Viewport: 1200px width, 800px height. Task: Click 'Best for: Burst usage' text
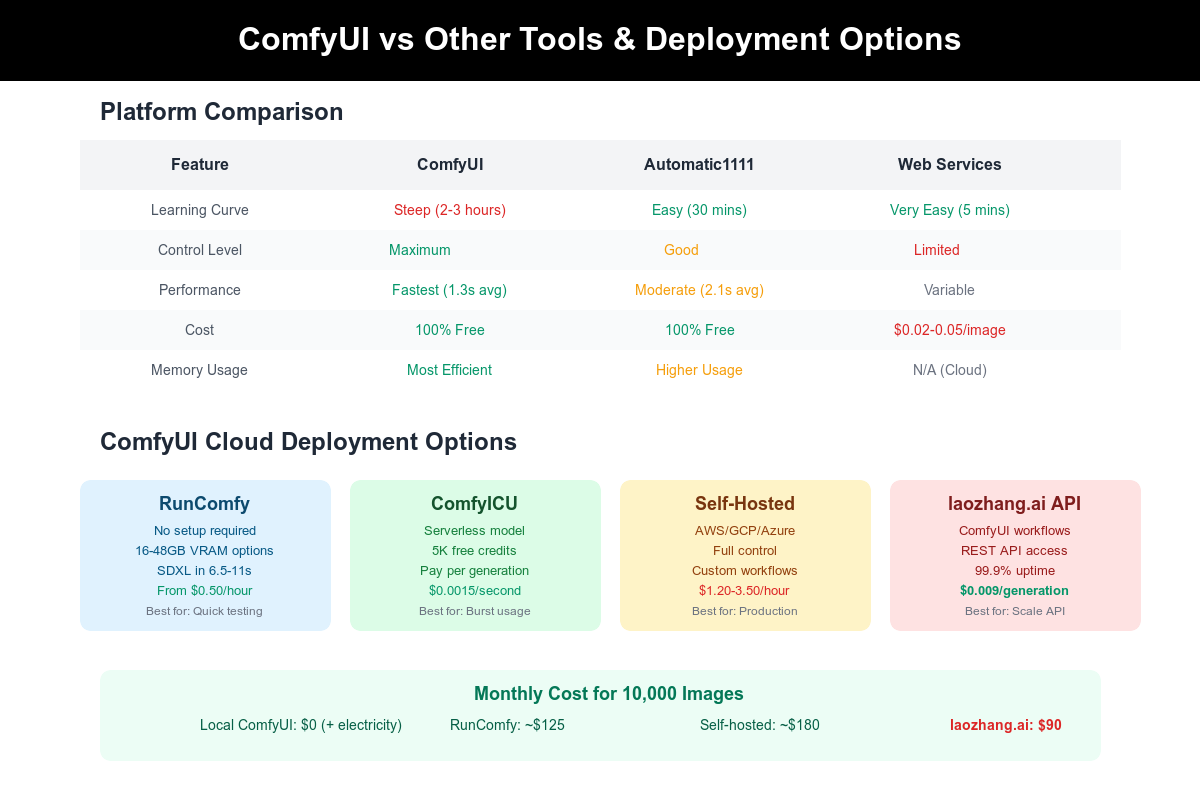(x=475, y=611)
